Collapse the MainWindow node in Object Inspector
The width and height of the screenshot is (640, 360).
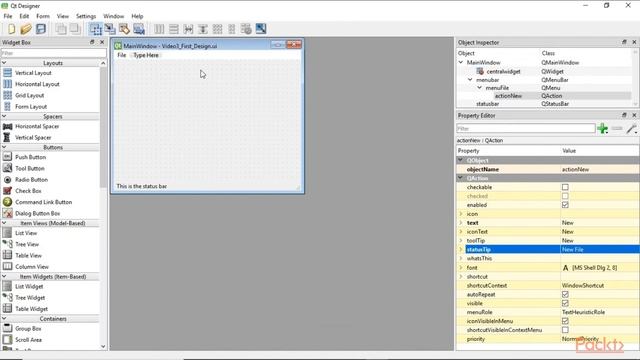coord(461,62)
